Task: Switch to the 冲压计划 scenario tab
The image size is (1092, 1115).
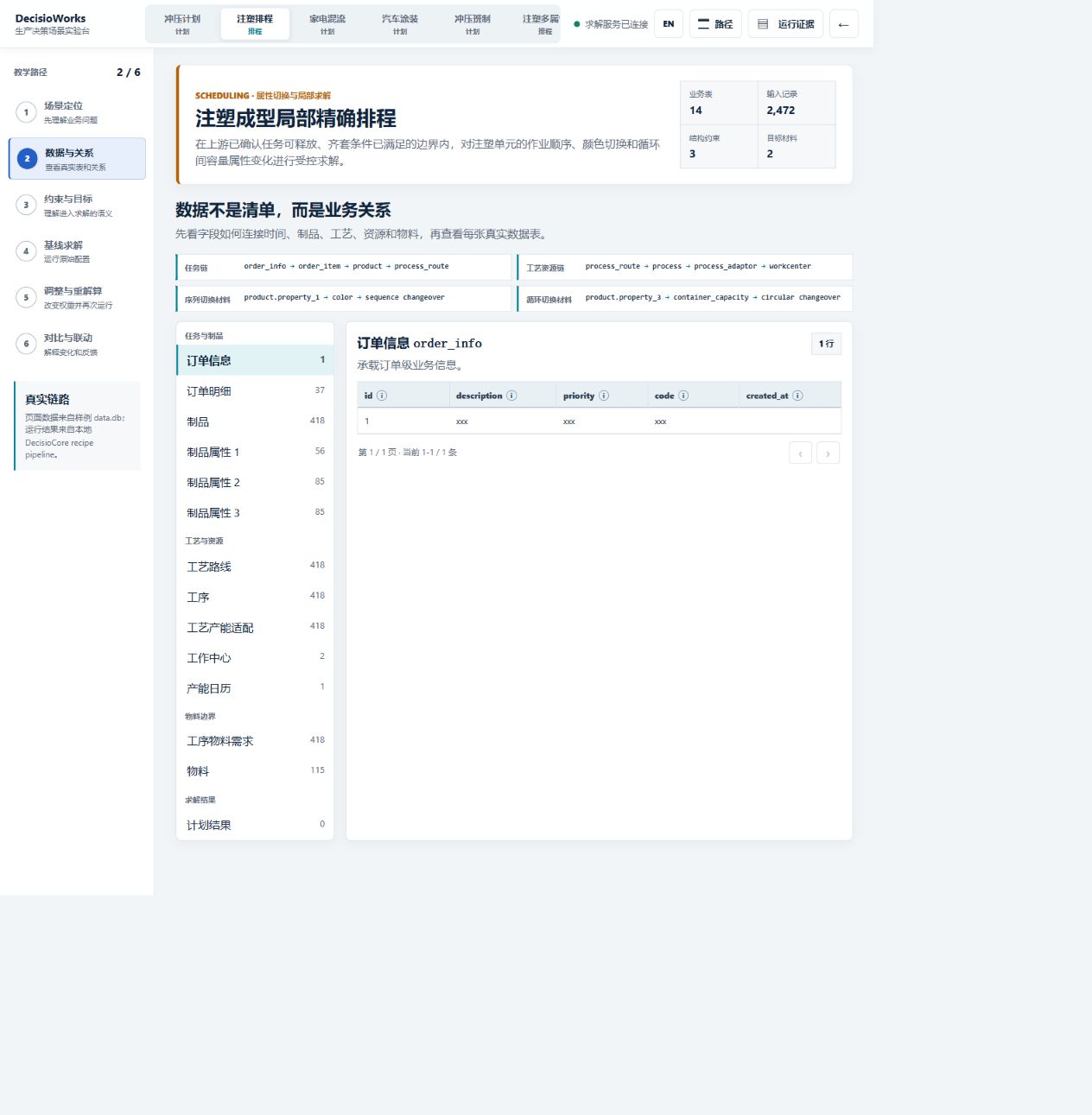Action: tap(182, 24)
